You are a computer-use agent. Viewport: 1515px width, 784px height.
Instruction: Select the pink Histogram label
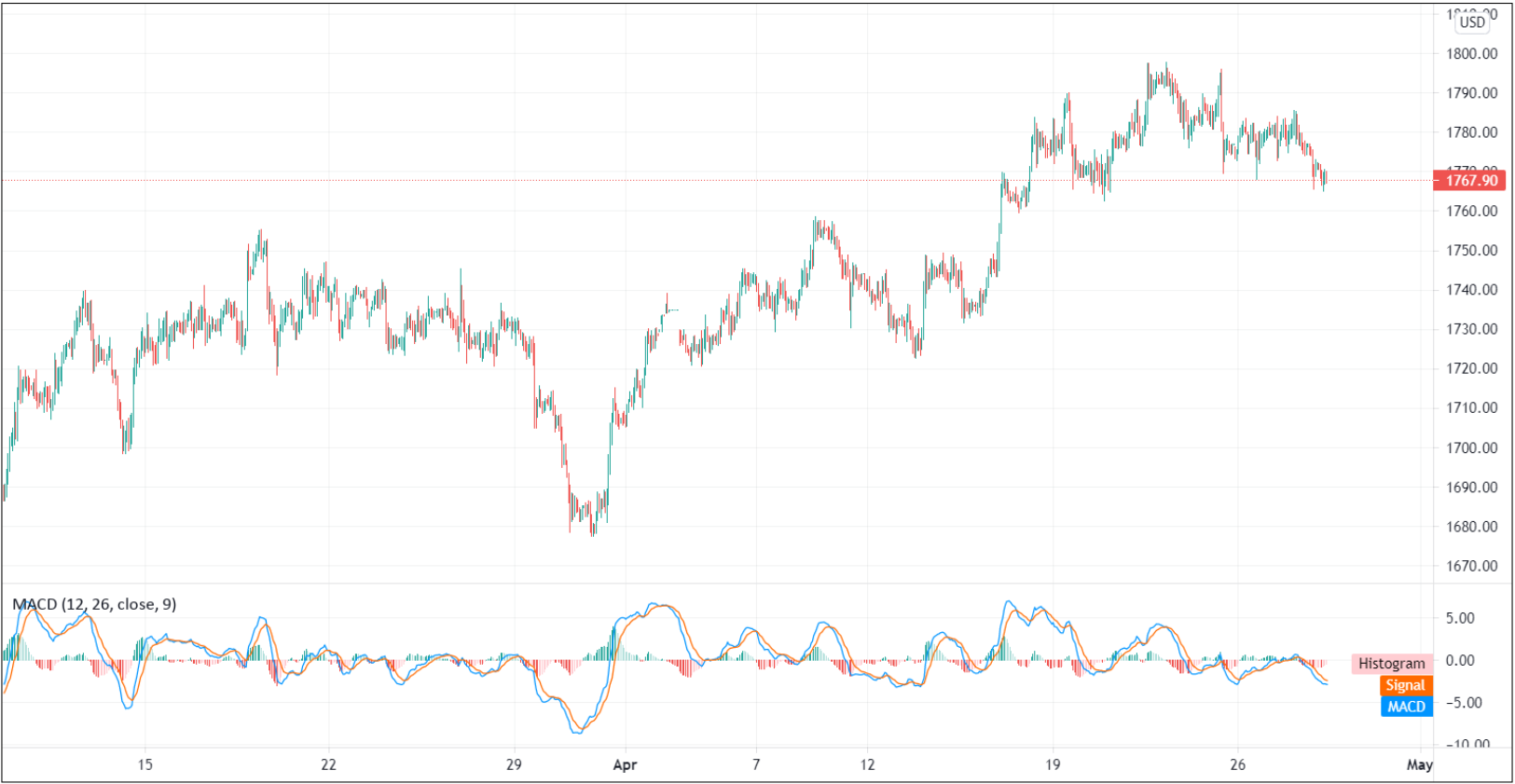click(x=1391, y=664)
